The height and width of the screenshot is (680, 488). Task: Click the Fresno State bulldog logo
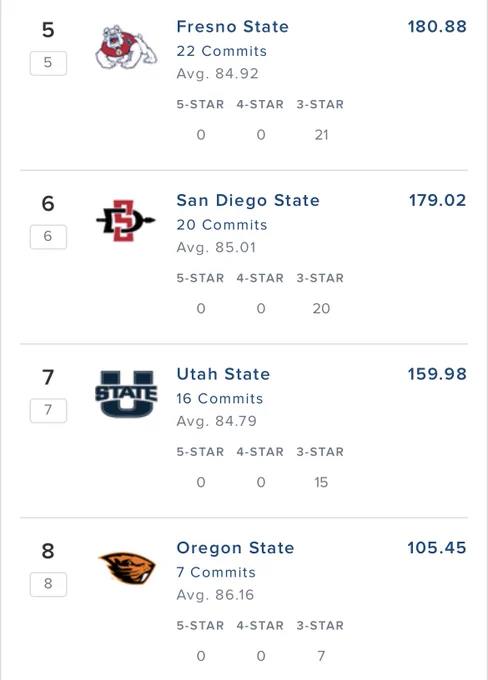(126, 47)
